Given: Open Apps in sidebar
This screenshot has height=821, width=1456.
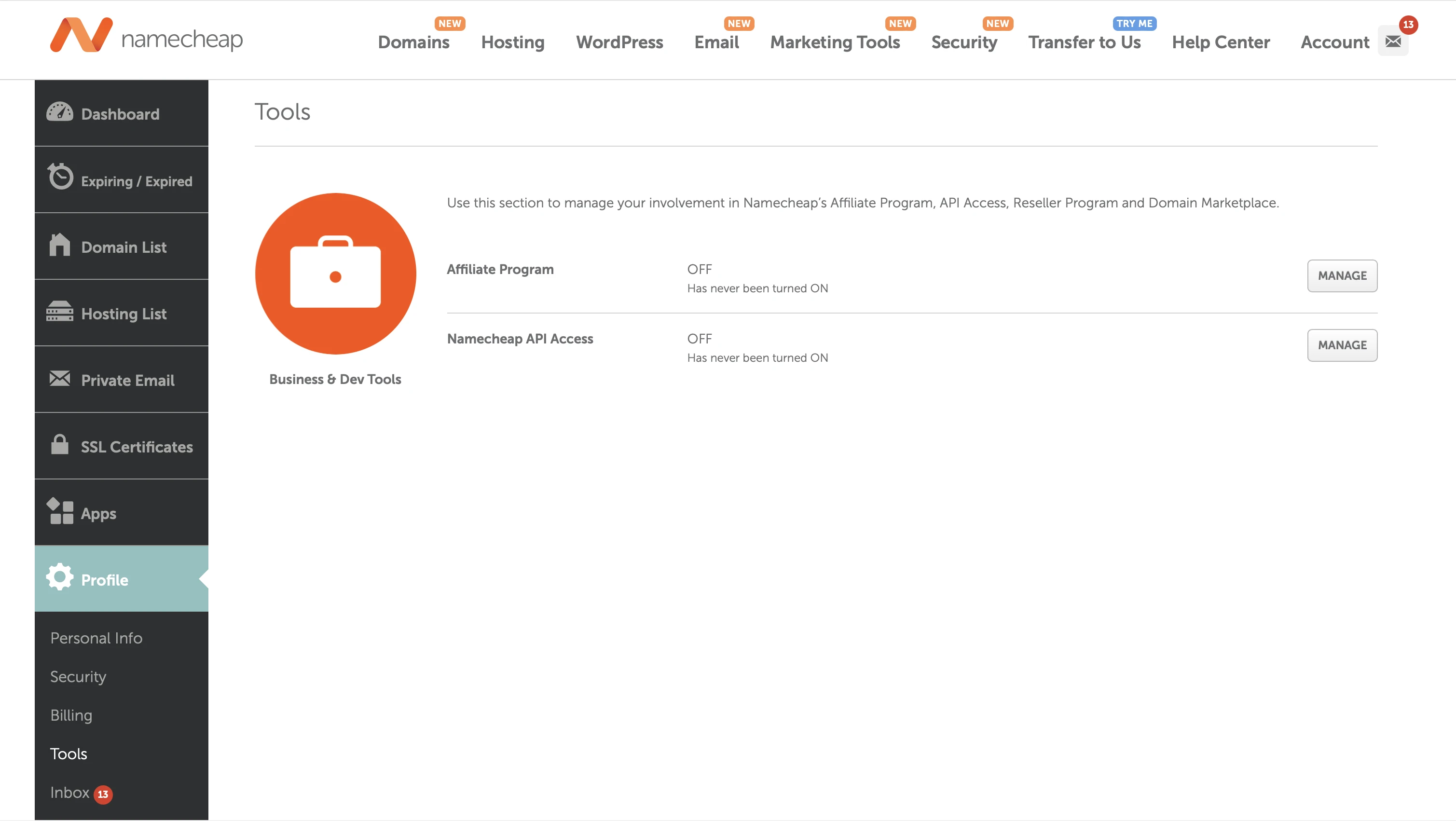Looking at the screenshot, I should pyautogui.click(x=122, y=512).
